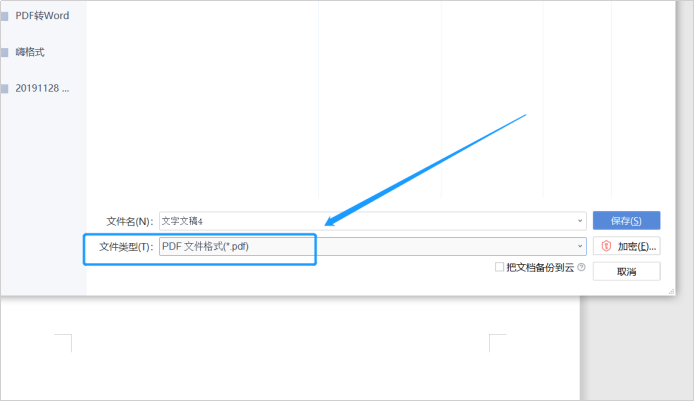
Task: Expand the file name dropdown arrow
Action: coord(580,221)
